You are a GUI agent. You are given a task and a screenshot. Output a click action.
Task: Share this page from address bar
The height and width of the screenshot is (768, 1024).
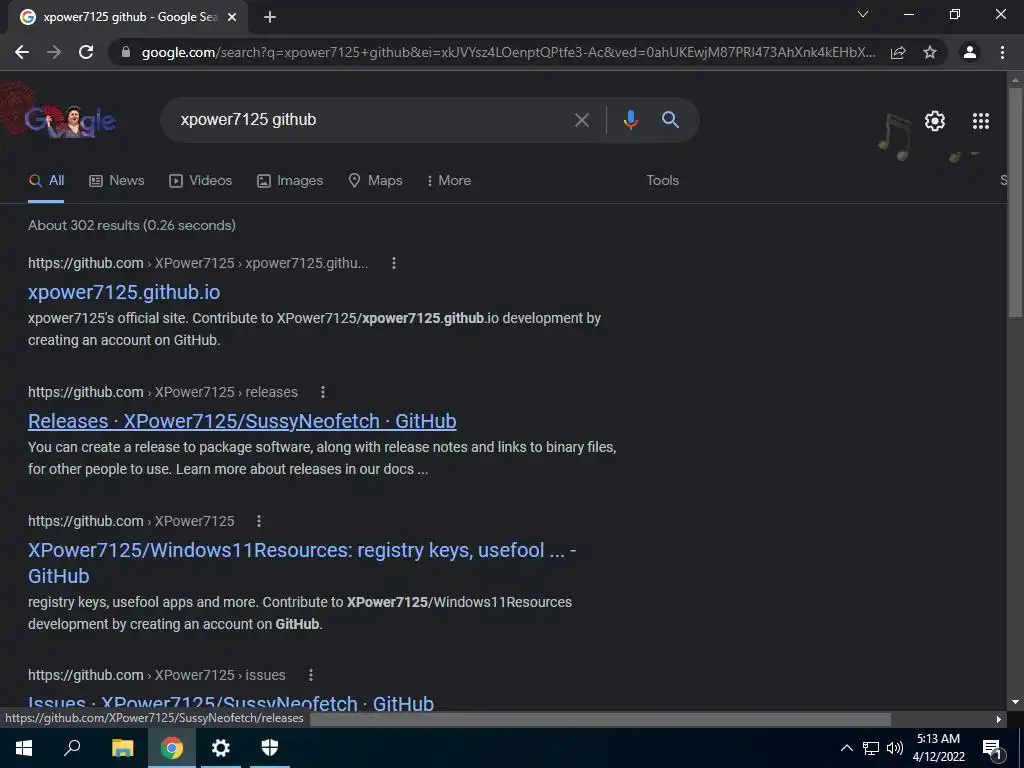[x=898, y=52]
